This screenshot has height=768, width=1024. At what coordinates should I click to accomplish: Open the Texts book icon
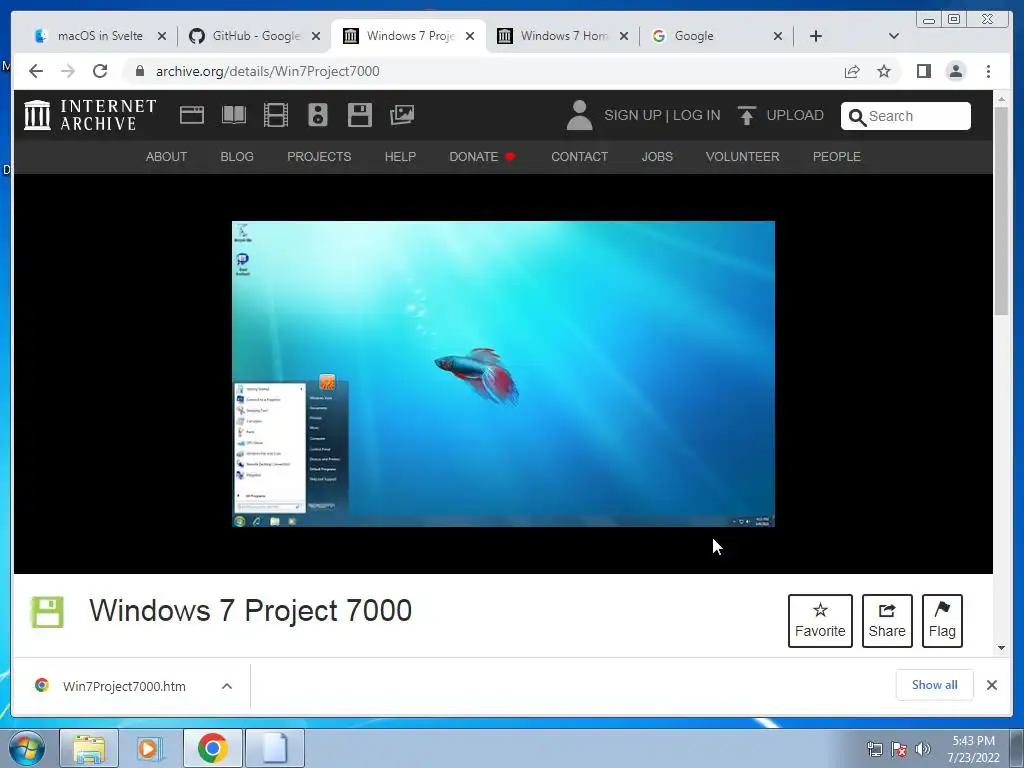tap(234, 115)
